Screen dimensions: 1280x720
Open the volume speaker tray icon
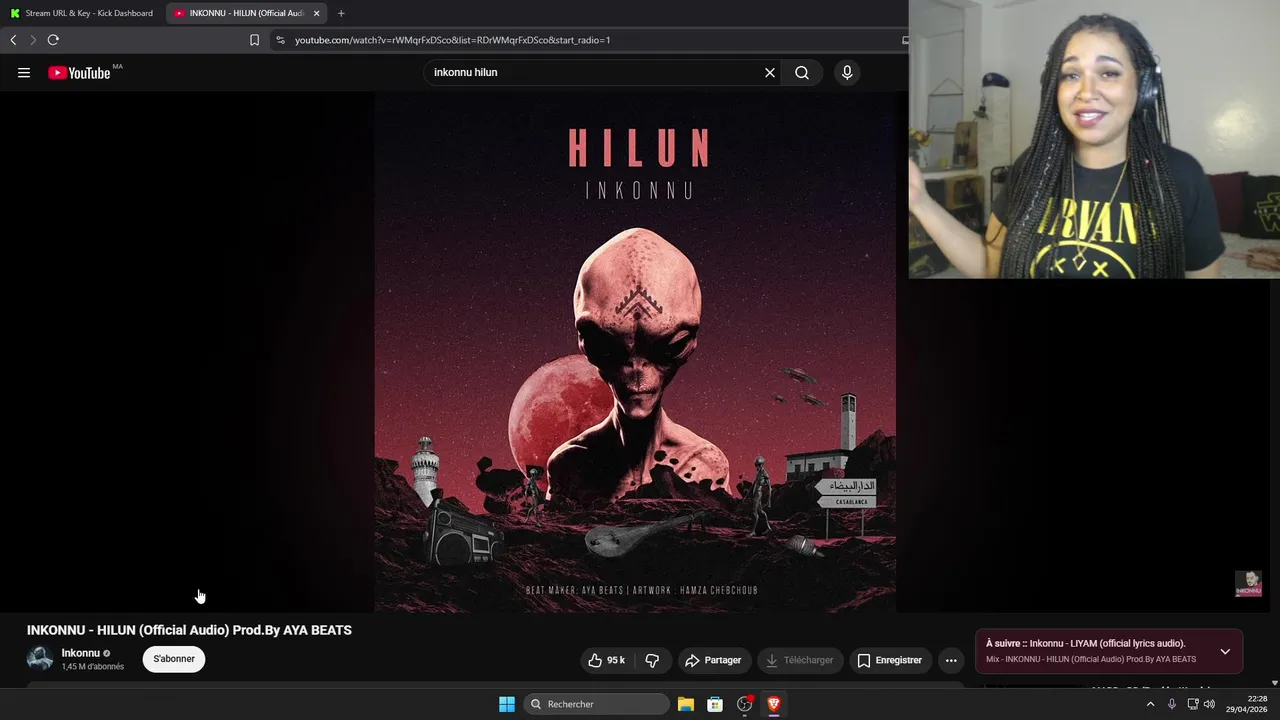[x=1210, y=704]
